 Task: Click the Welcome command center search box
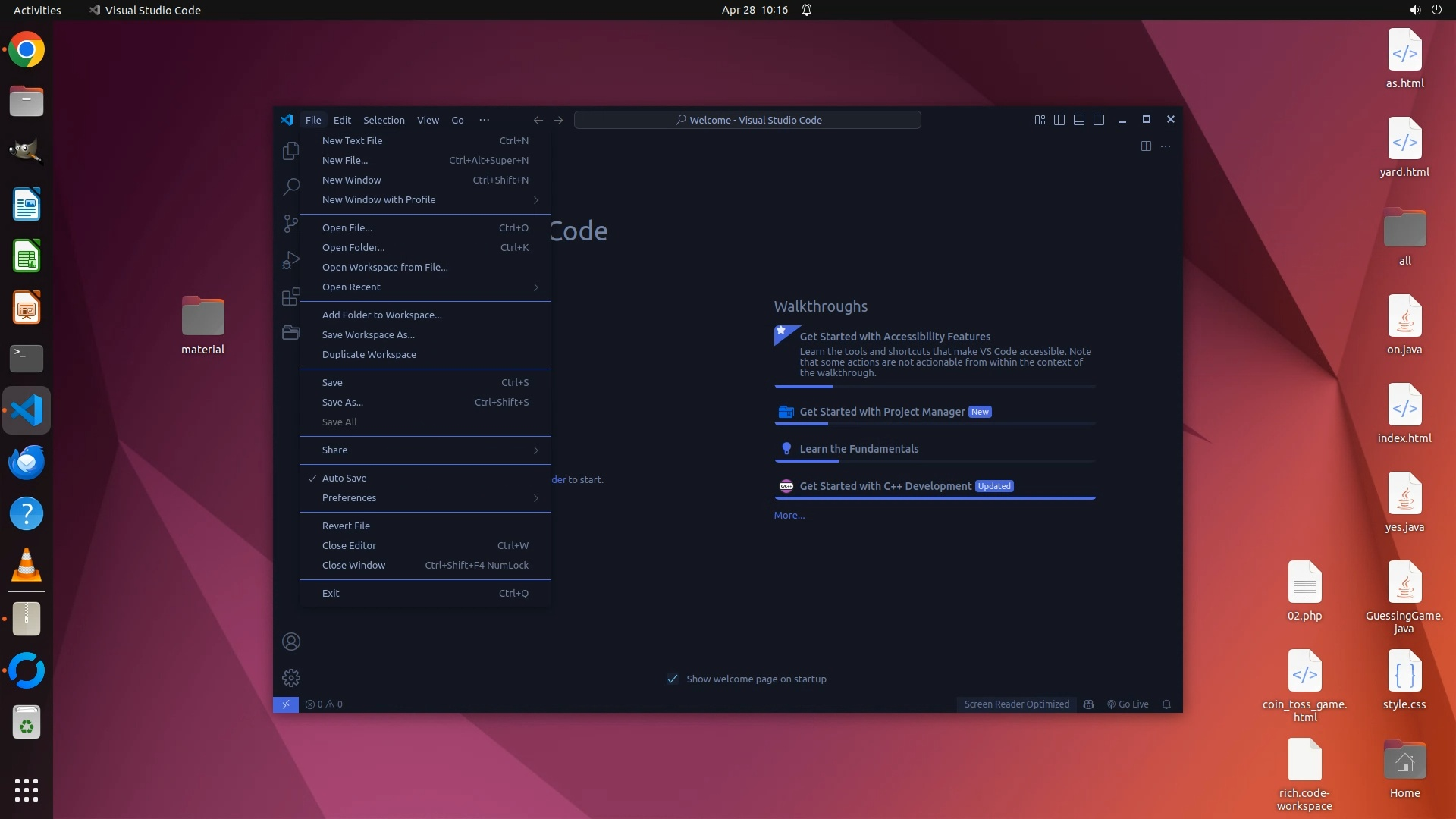[747, 120]
